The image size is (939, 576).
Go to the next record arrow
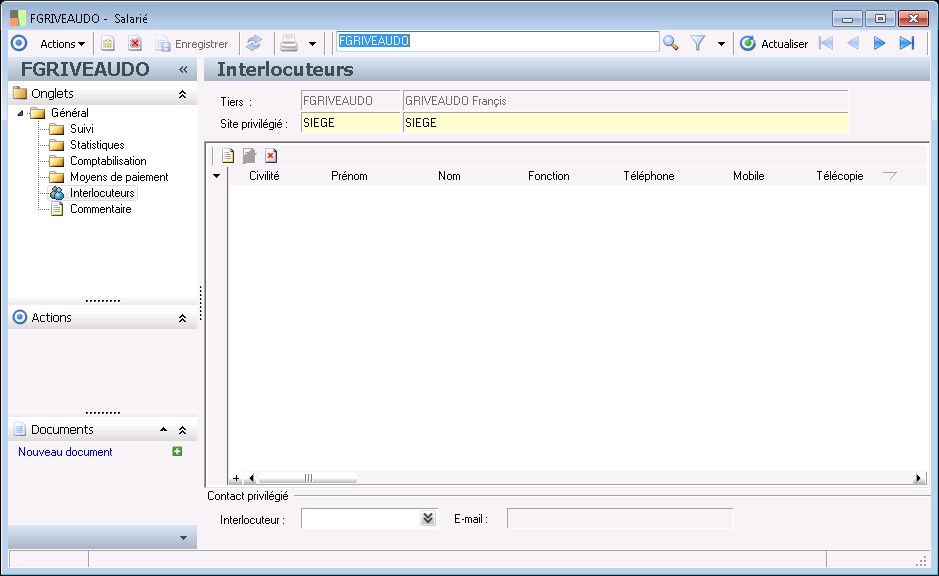click(x=880, y=43)
